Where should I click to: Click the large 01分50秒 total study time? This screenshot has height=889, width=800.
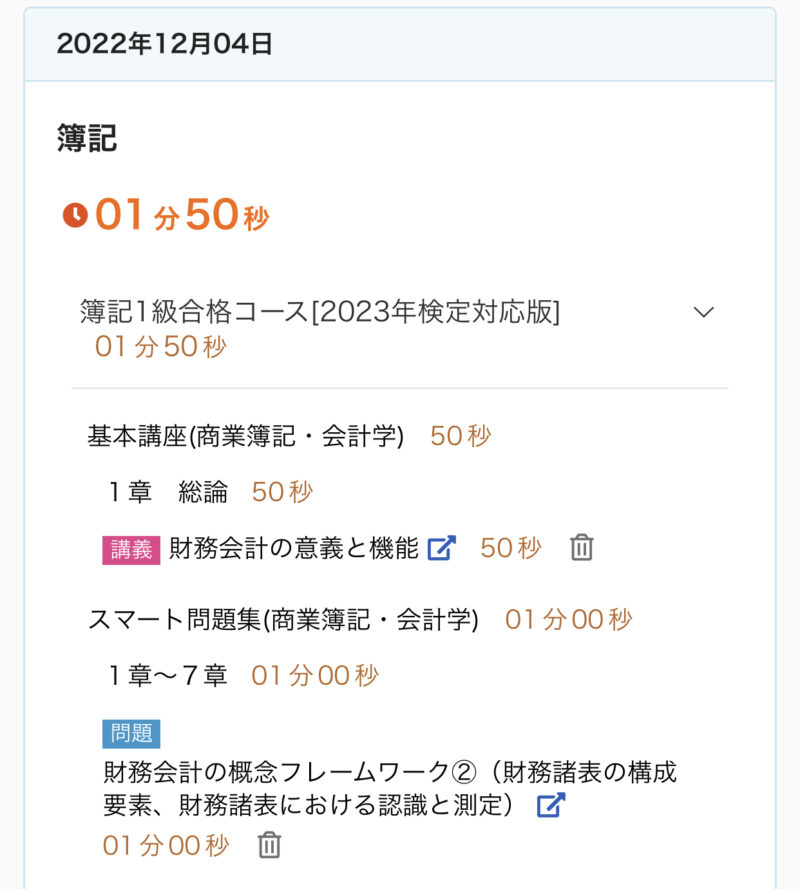coord(182,216)
